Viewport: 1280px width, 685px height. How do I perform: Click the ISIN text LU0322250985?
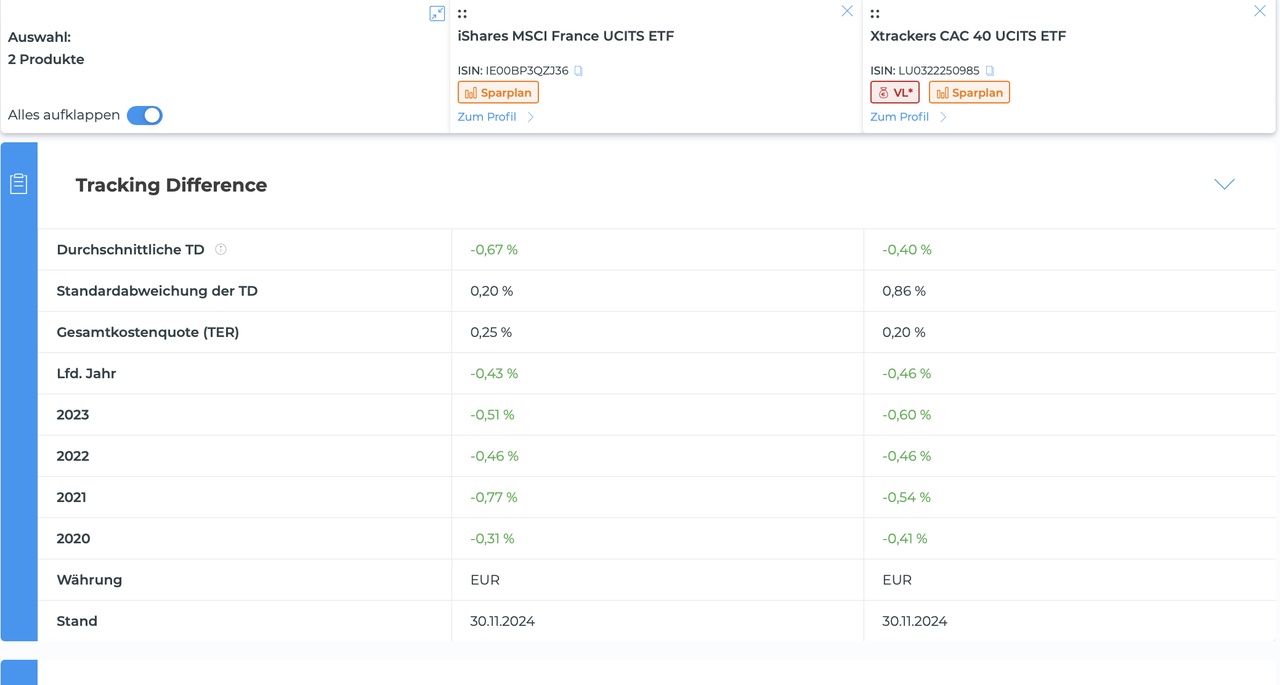(939, 71)
